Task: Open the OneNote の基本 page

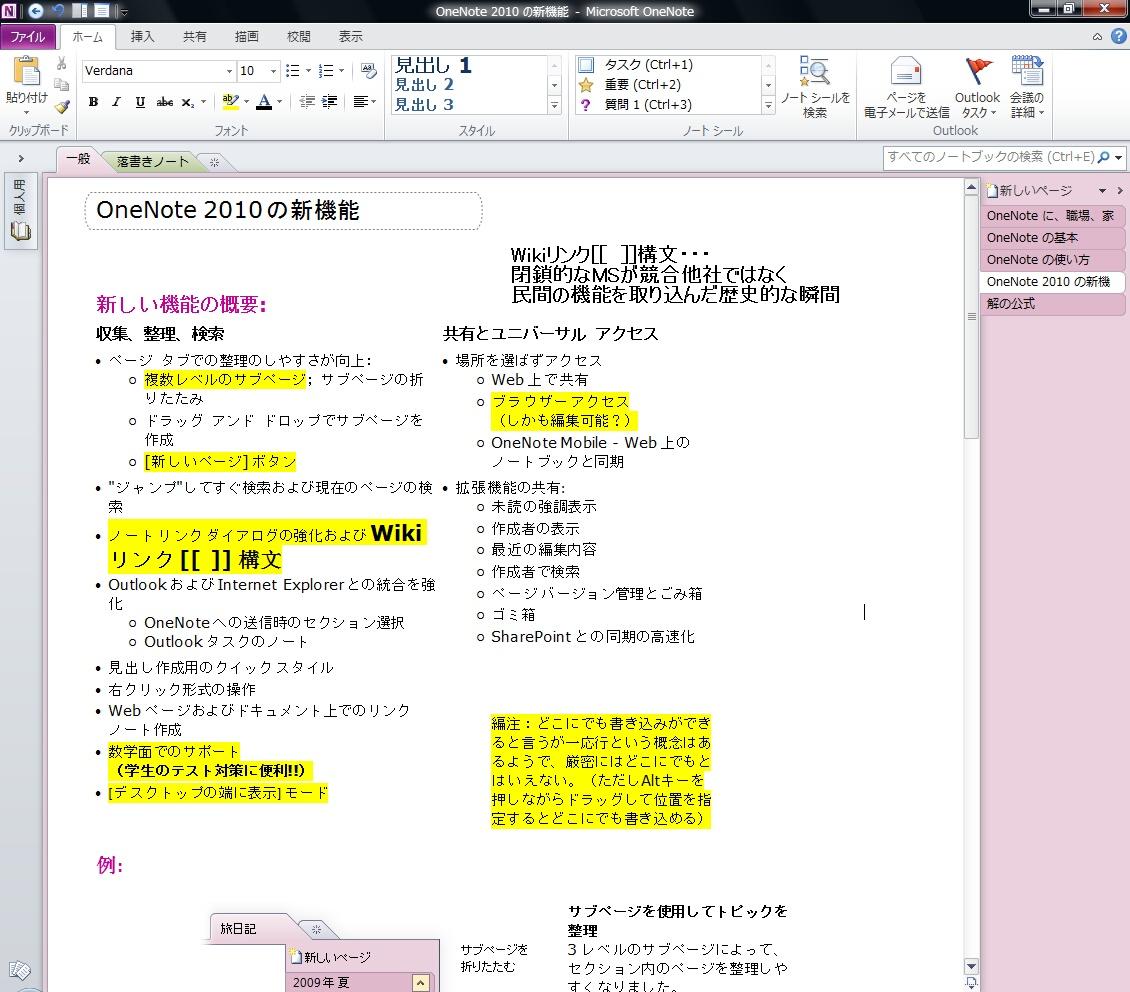Action: click(1053, 238)
